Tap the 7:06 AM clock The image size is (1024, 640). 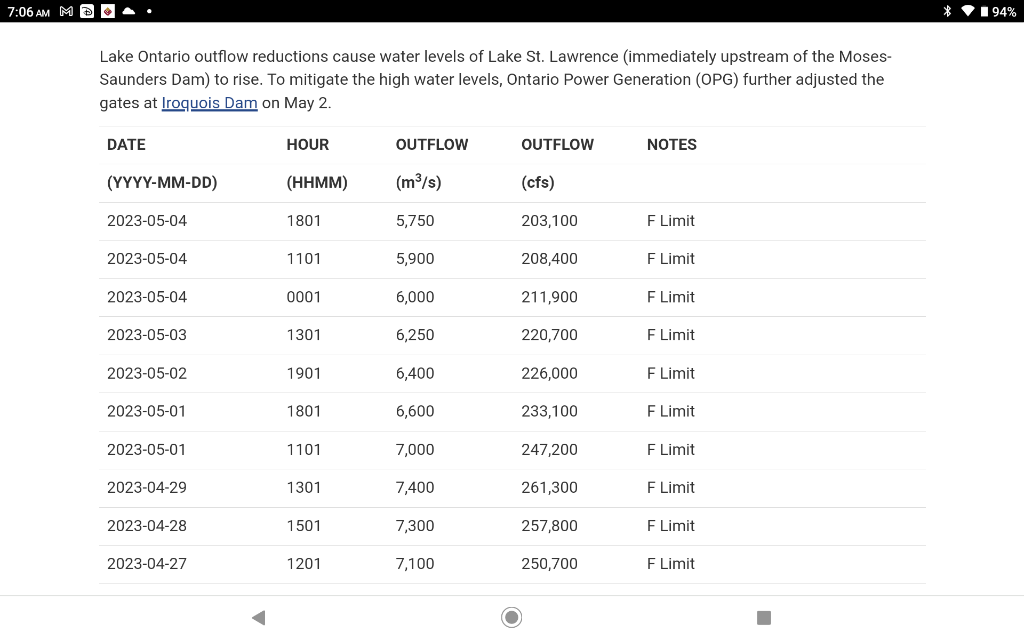click(x=28, y=11)
